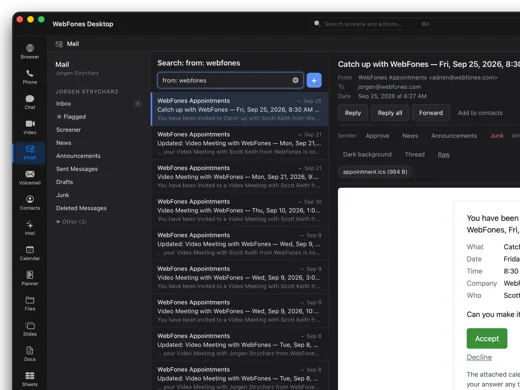The image size is (520, 390).
Task: Open the Voicemail icon
Action: (30, 174)
